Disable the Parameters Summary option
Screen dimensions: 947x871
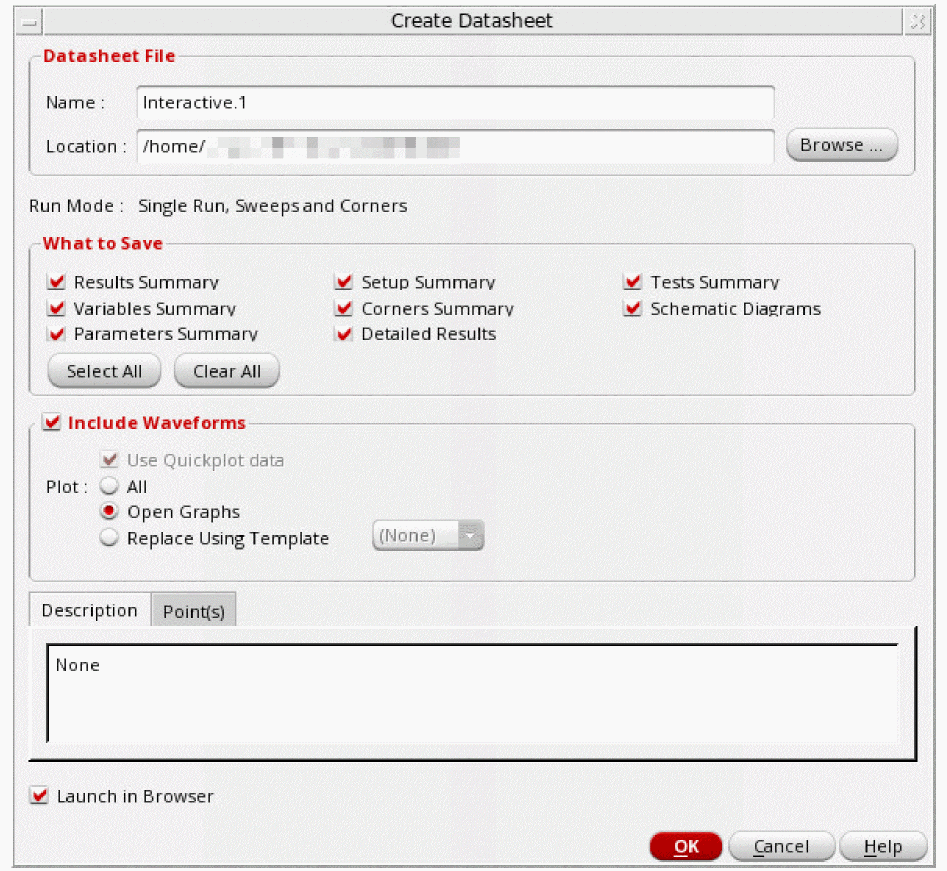pos(56,334)
